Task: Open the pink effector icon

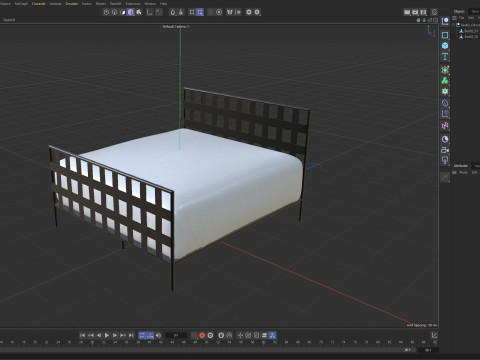Action: point(445,126)
